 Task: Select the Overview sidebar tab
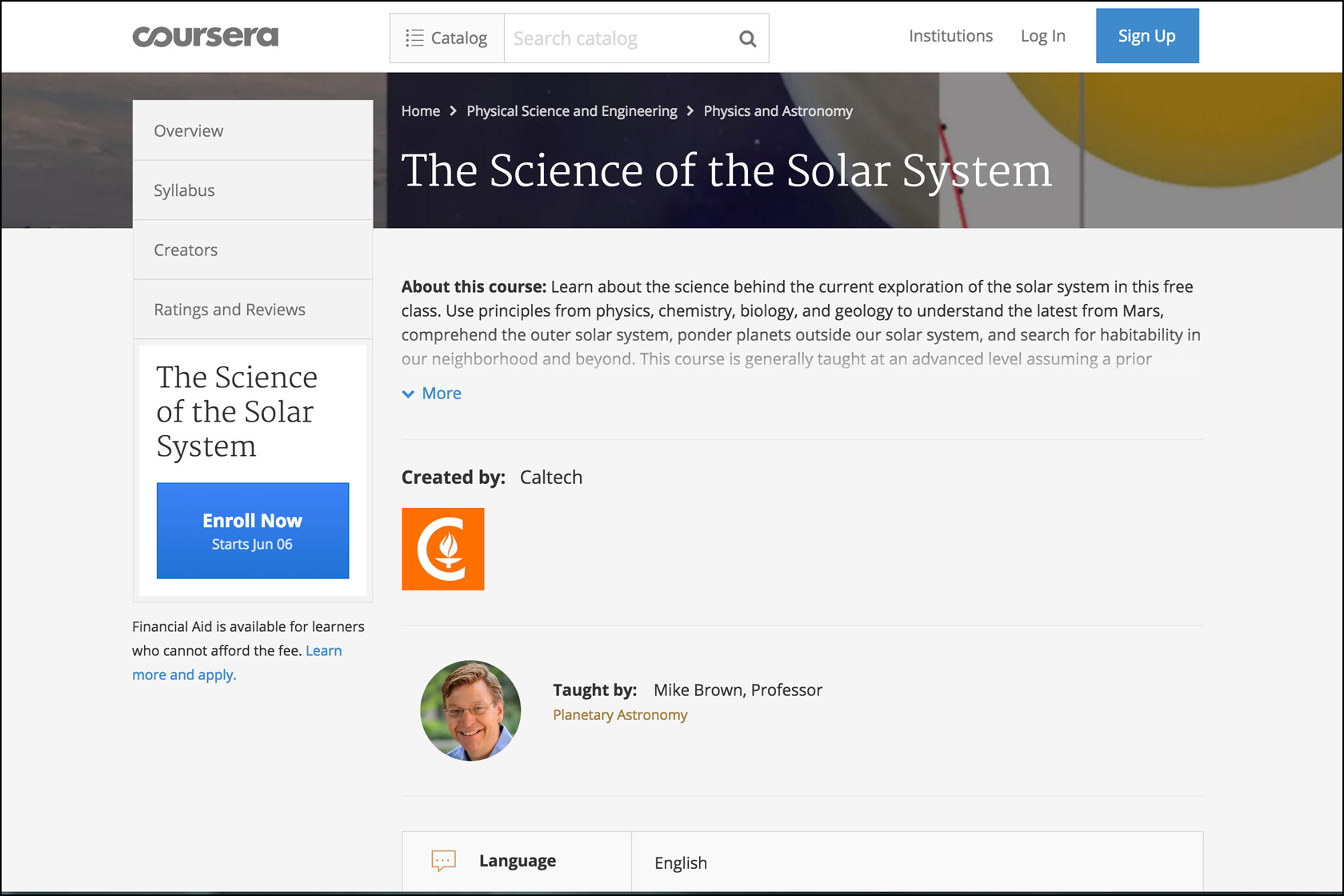[x=253, y=130]
